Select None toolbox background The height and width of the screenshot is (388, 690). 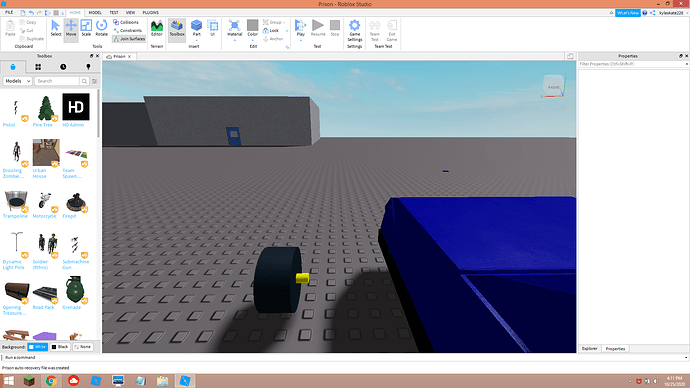(82, 347)
